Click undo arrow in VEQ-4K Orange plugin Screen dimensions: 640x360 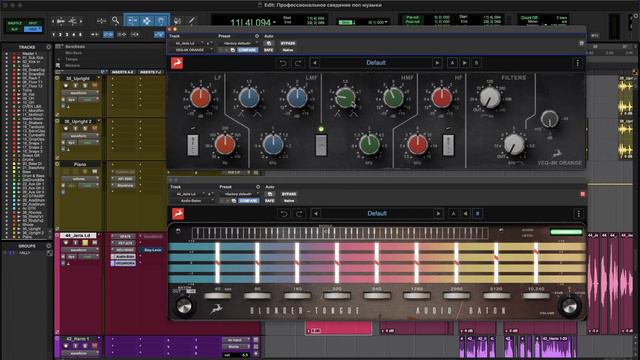coord(282,63)
